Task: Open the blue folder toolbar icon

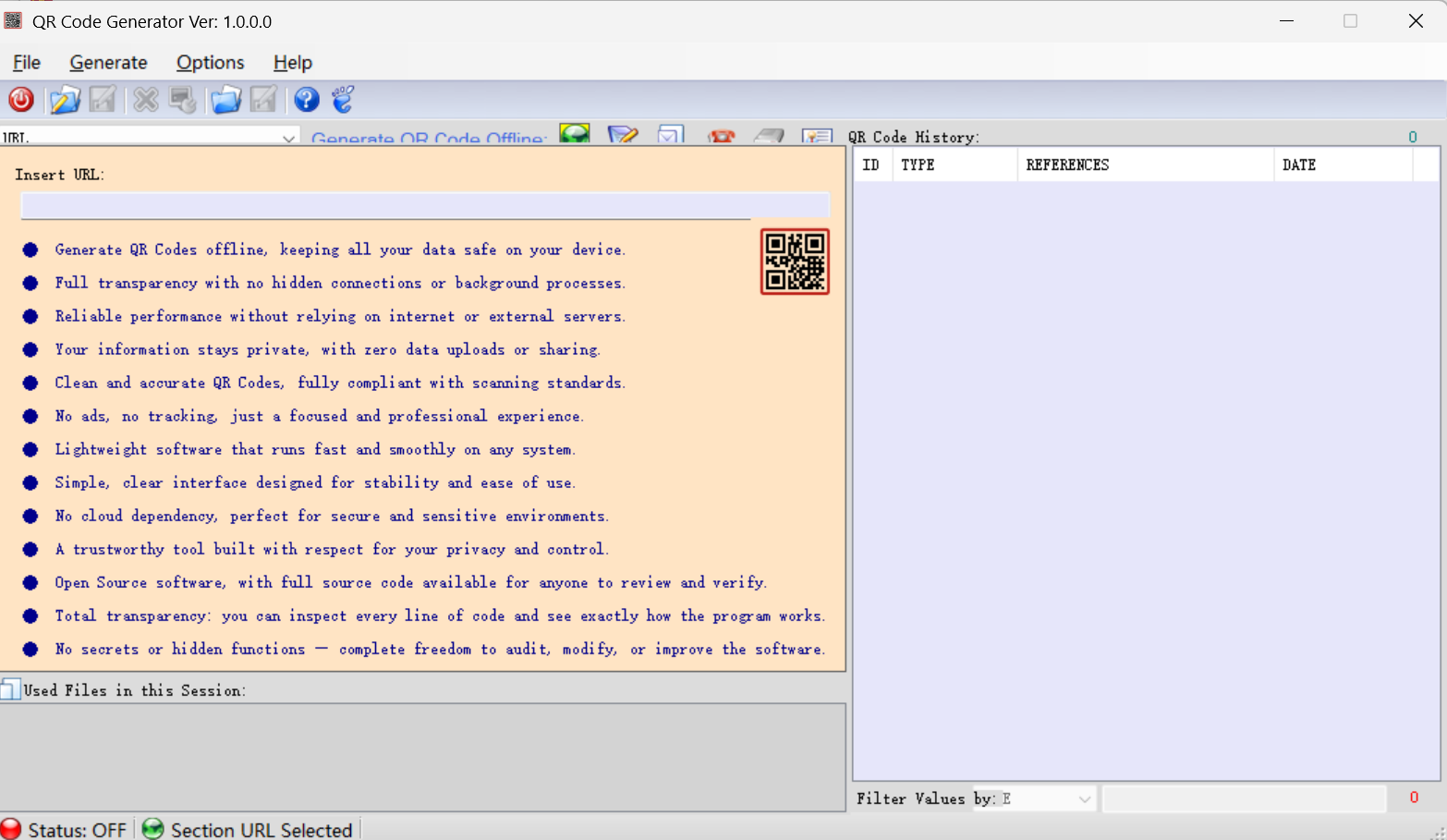Action: coord(226,100)
